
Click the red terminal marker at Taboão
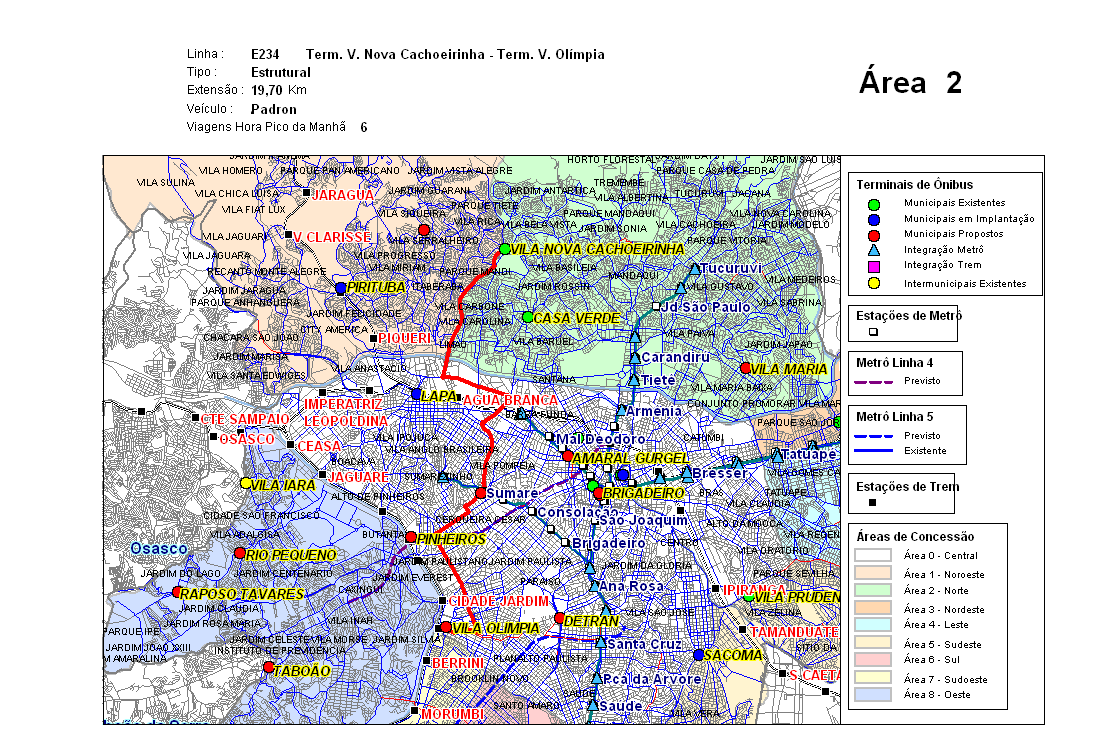(268, 667)
